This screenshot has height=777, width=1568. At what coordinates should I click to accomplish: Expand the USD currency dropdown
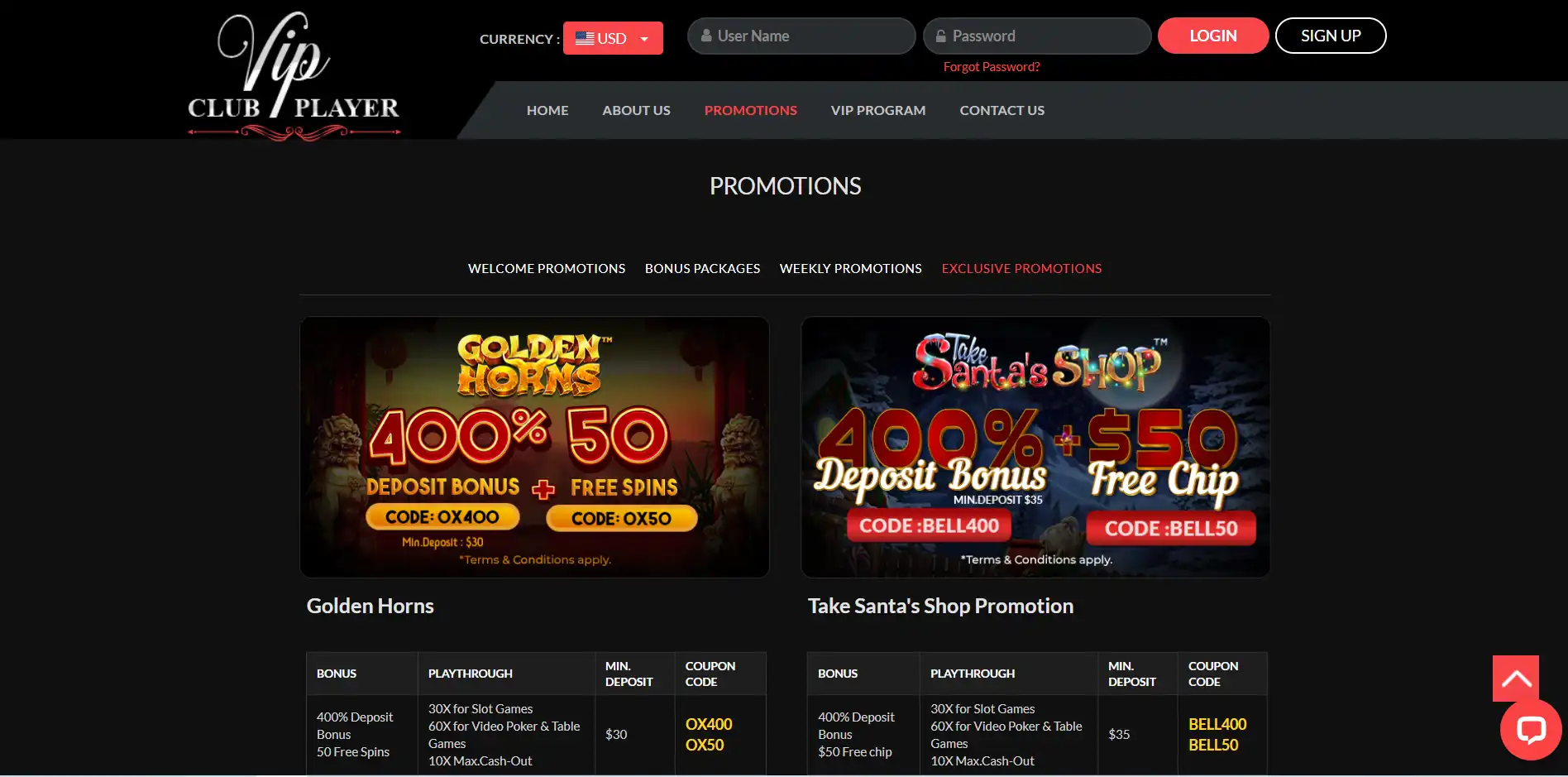pos(613,38)
